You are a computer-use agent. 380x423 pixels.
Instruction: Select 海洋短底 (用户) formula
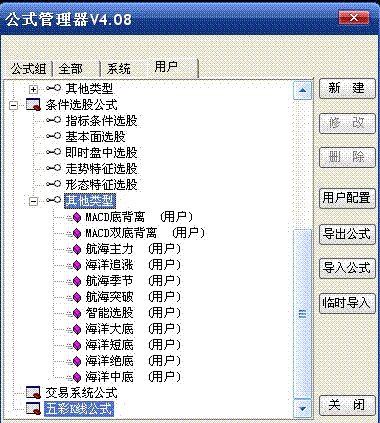[x=133, y=345]
